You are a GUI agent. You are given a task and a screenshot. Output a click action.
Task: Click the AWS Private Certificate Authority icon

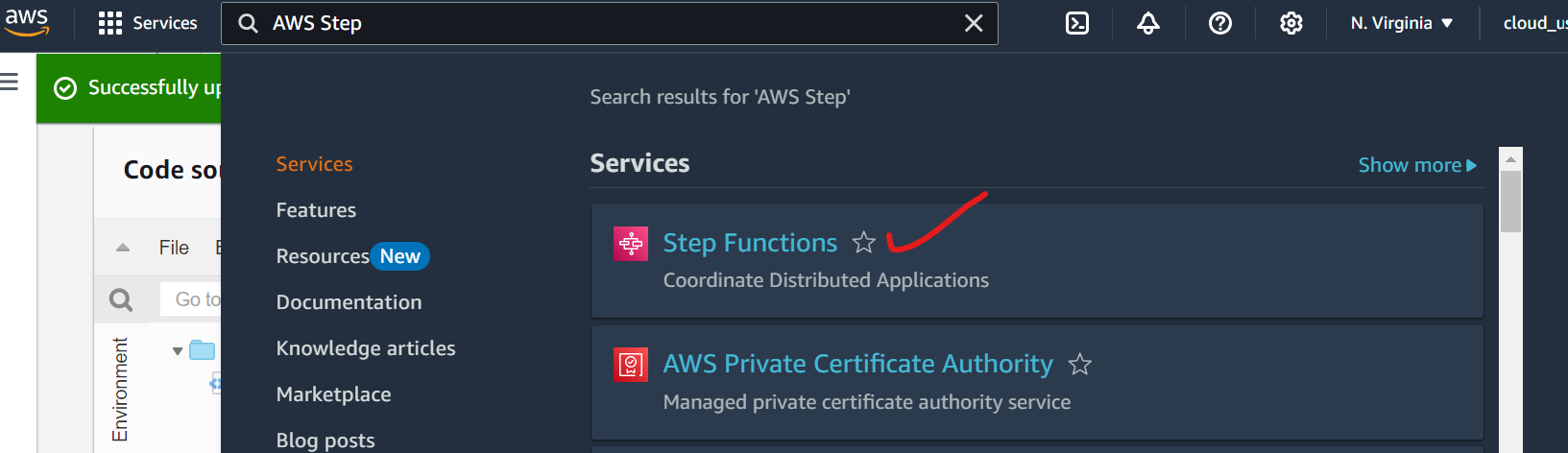click(x=631, y=365)
